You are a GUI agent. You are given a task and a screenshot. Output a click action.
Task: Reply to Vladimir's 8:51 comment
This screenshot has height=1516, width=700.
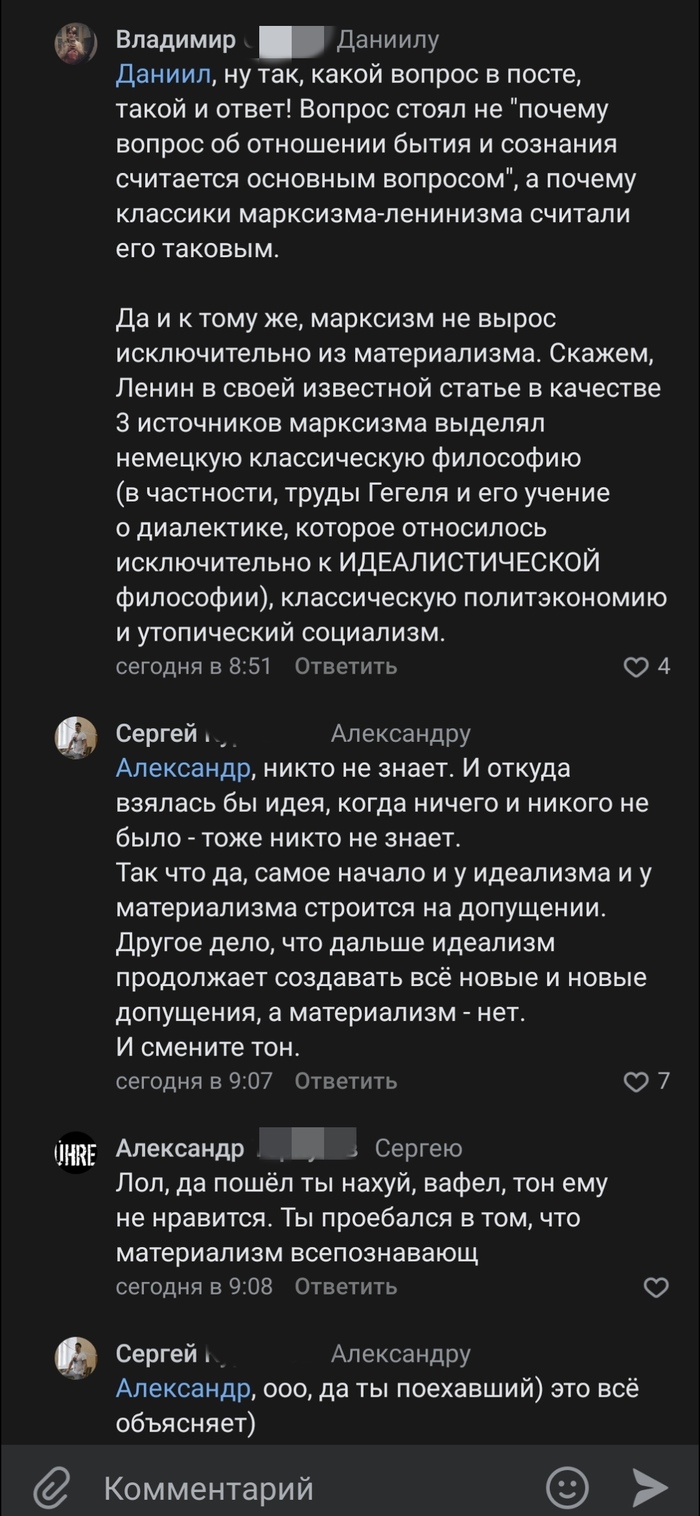[346, 666]
